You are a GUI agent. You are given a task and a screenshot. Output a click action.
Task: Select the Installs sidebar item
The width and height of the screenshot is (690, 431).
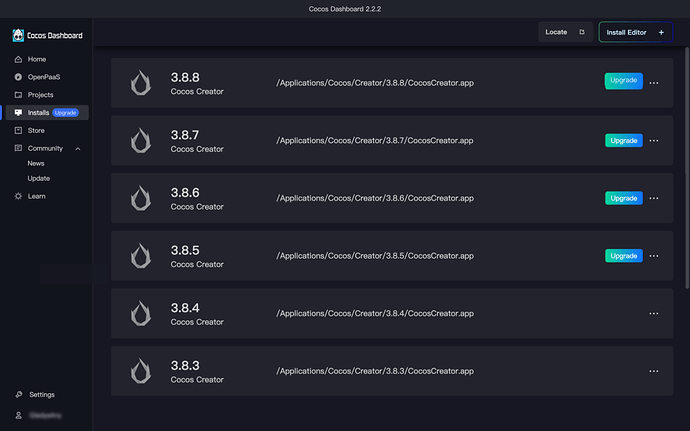pyautogui.click(x=47, y=113)
